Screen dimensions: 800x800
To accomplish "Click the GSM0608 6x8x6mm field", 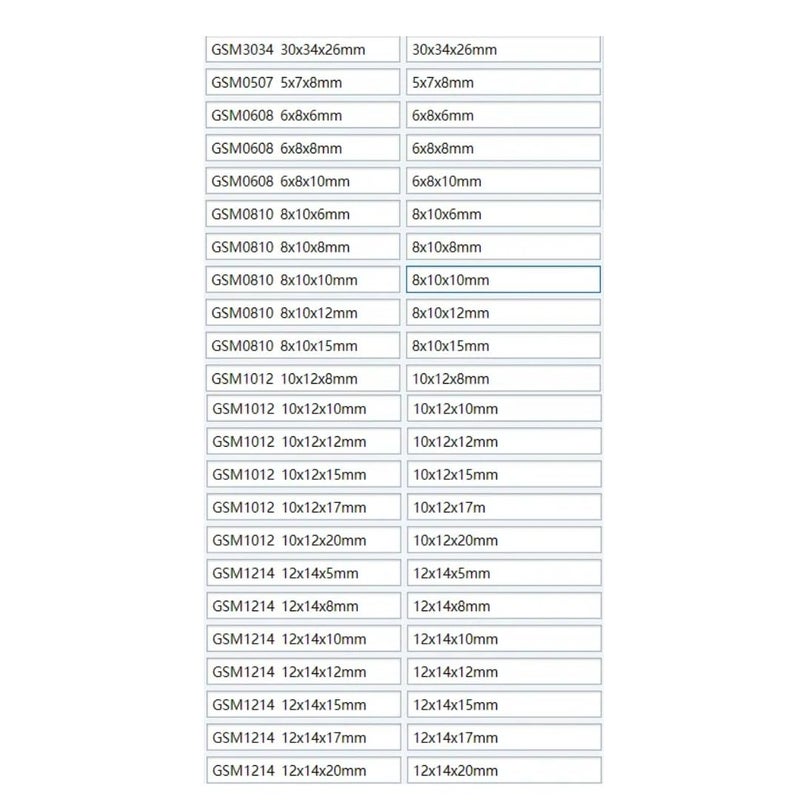I will pyautogui.click(x=303, y=115).
